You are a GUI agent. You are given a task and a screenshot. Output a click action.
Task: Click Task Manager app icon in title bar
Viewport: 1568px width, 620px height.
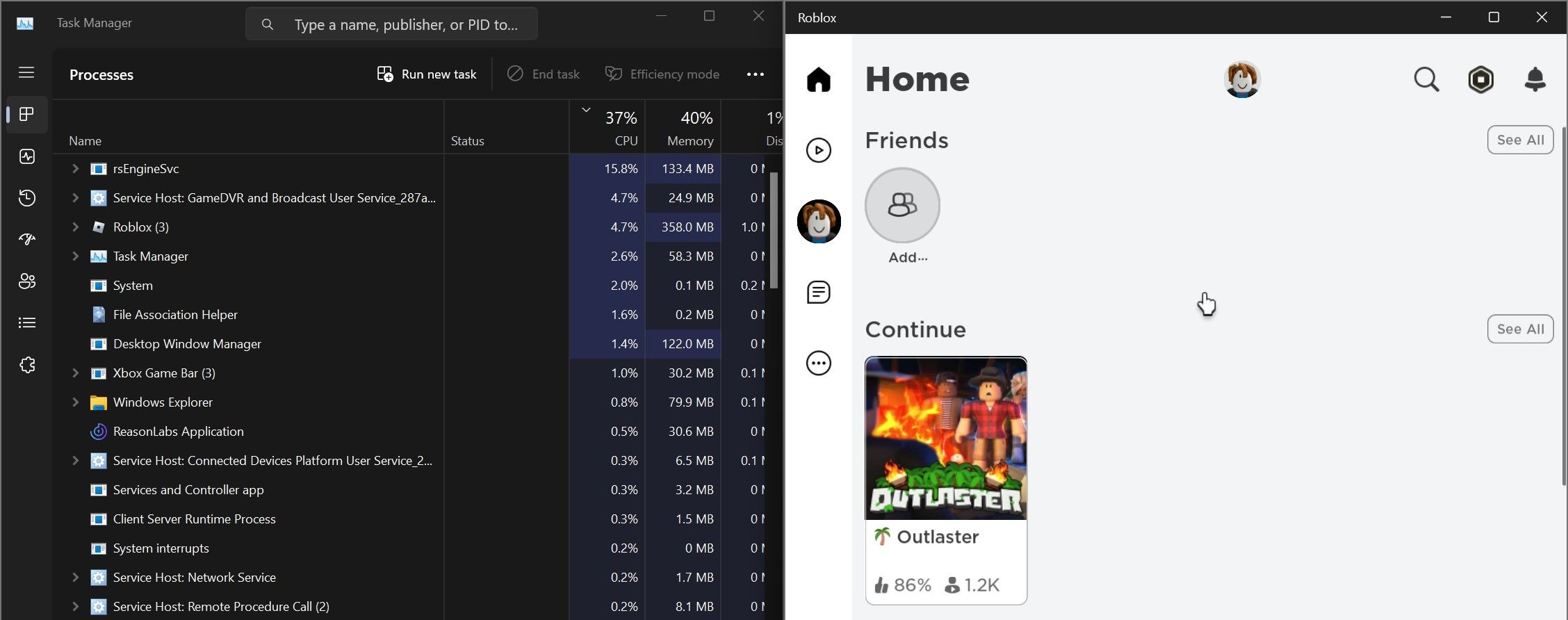click(25, 23)
